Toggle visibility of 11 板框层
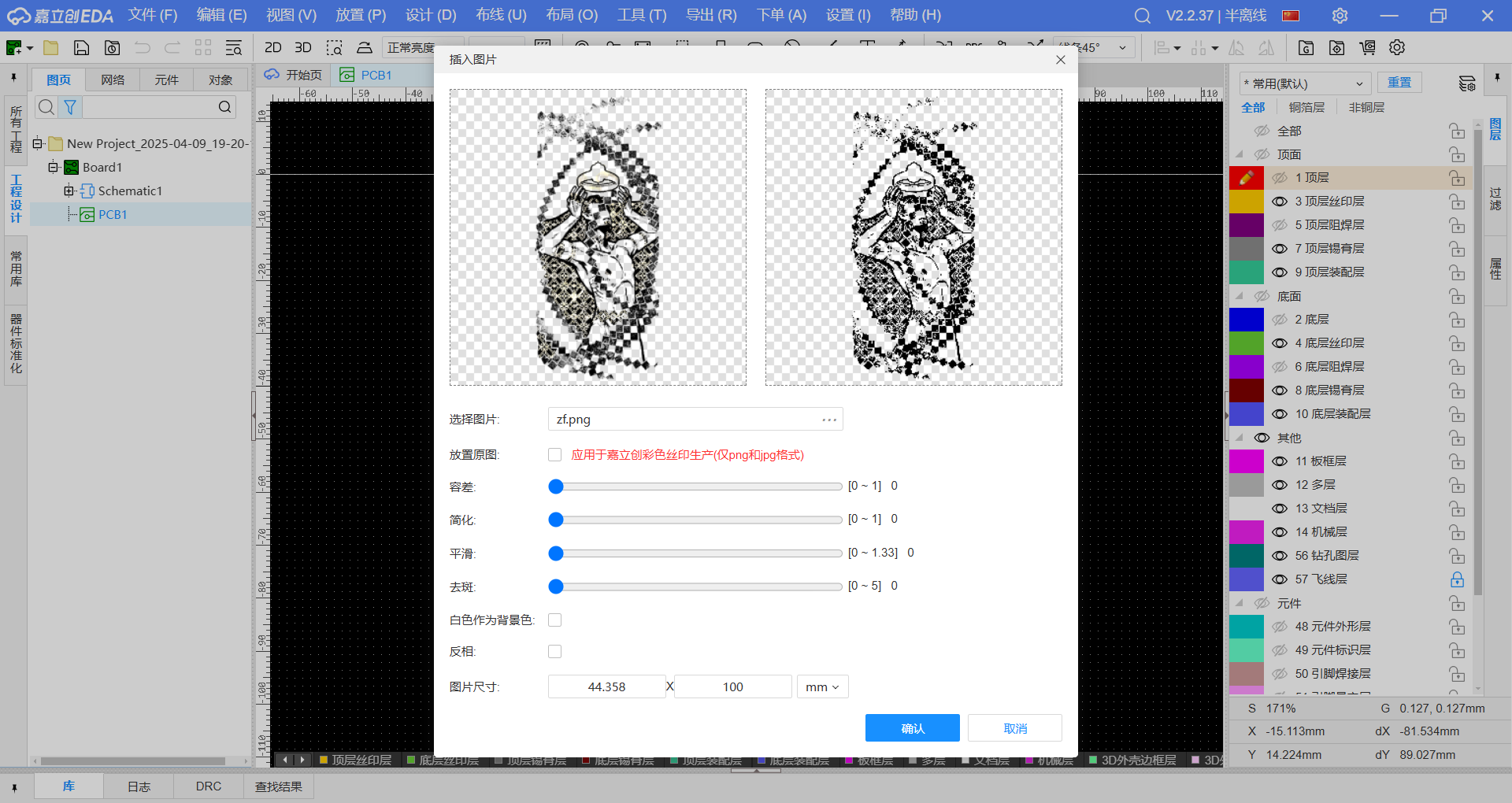This screenshot has width=1512, height=803. click(1280, 461)
